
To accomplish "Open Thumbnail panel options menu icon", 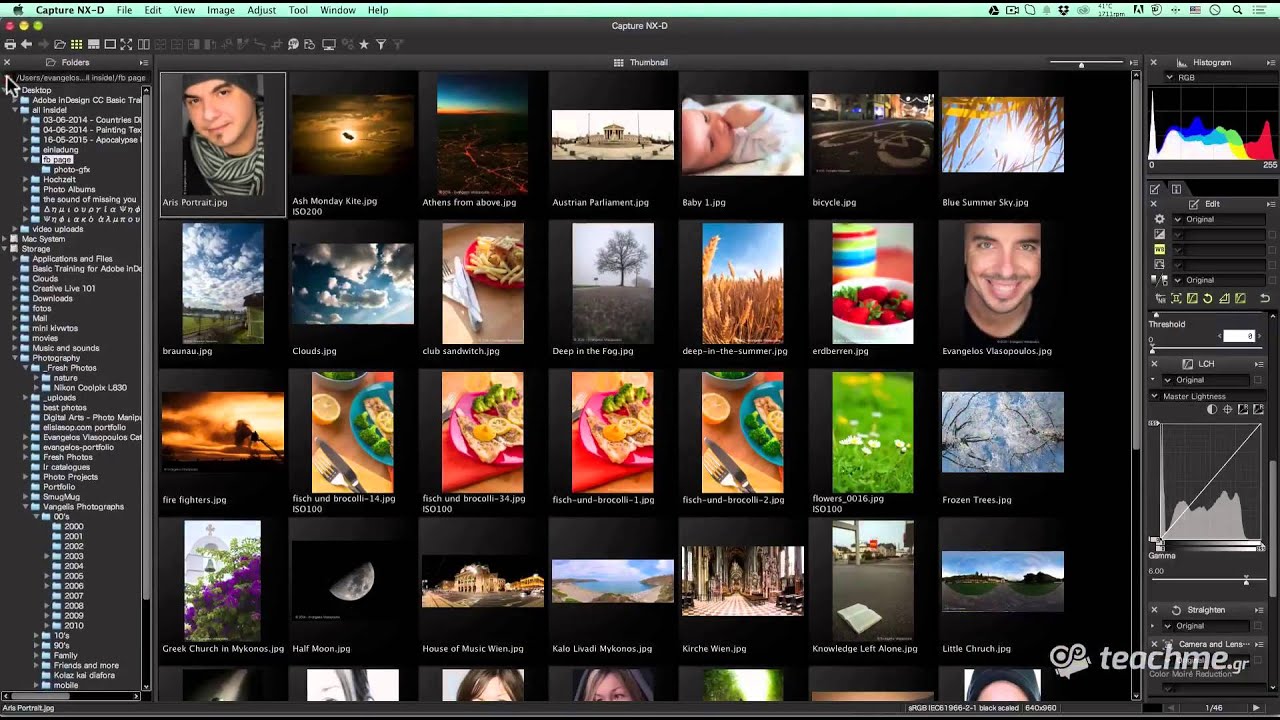I will pos(1133,62).
